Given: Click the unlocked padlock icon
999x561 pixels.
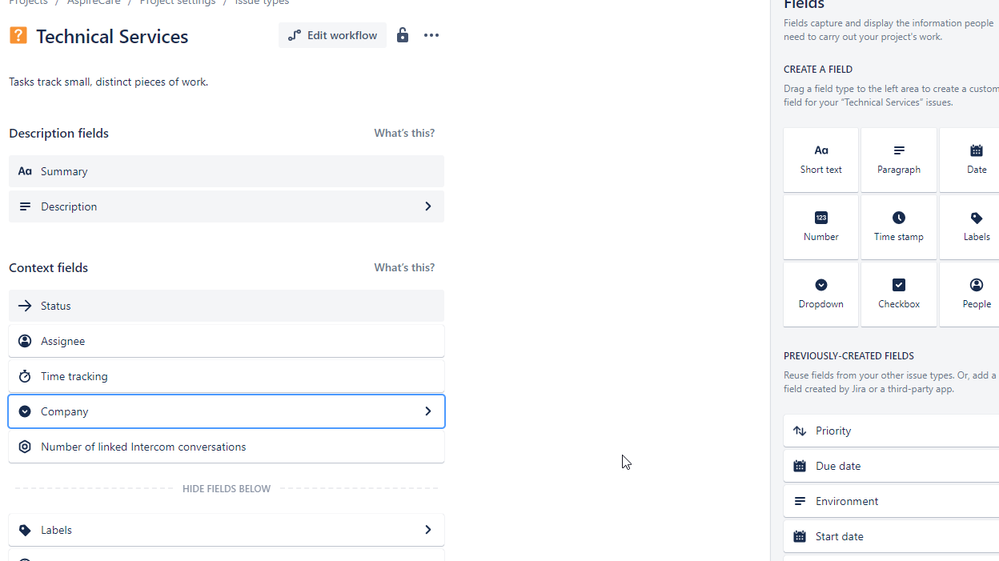Looking at the screenshot, I should tap(403, 35).
